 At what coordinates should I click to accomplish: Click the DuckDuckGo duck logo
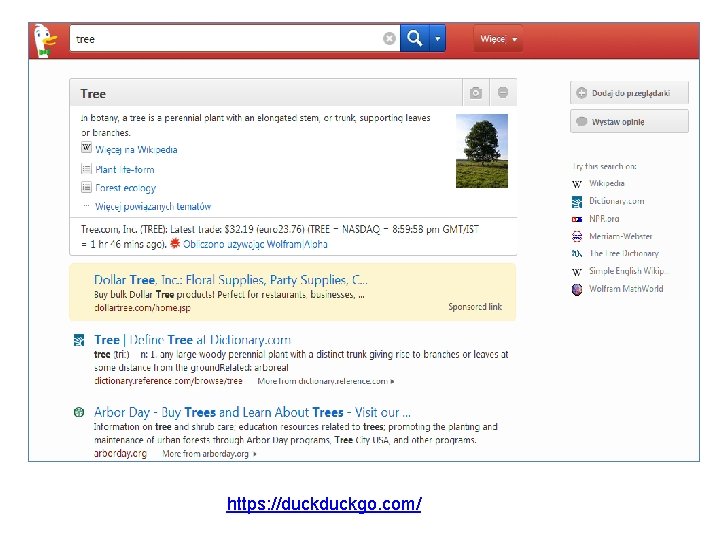click(45, 40)
